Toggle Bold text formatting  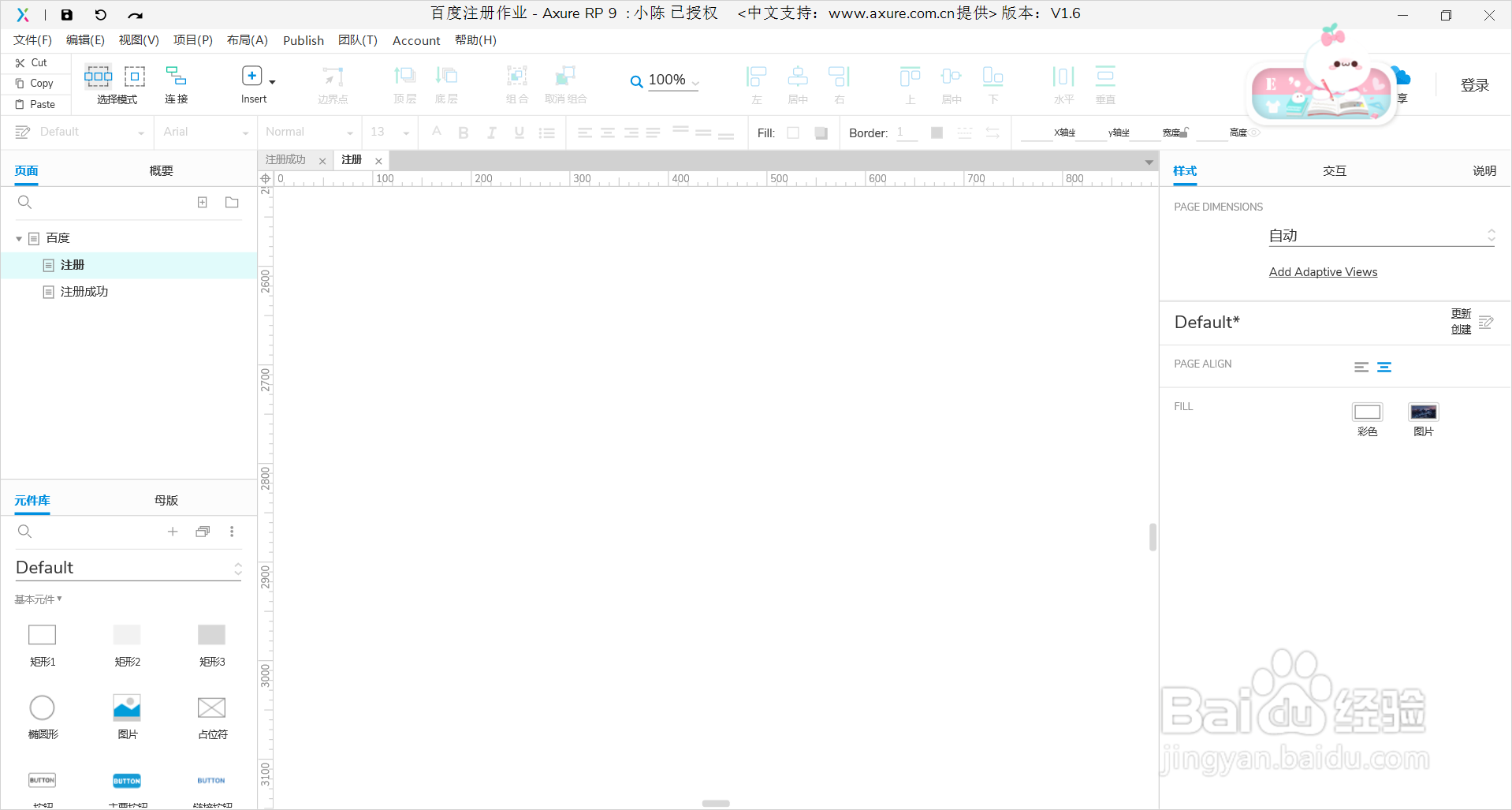[464, 133]
